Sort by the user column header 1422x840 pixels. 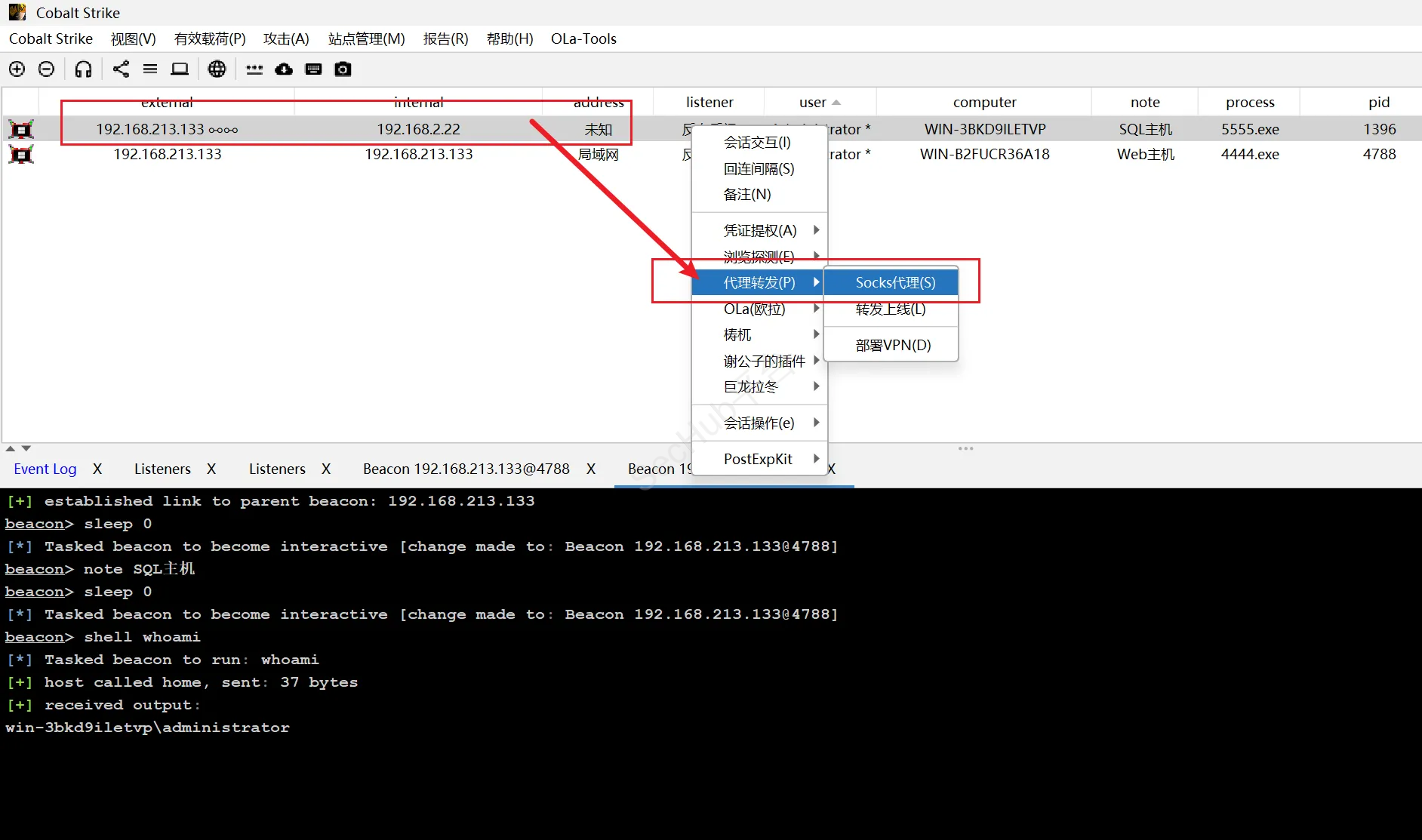click(x=820, y=102)
